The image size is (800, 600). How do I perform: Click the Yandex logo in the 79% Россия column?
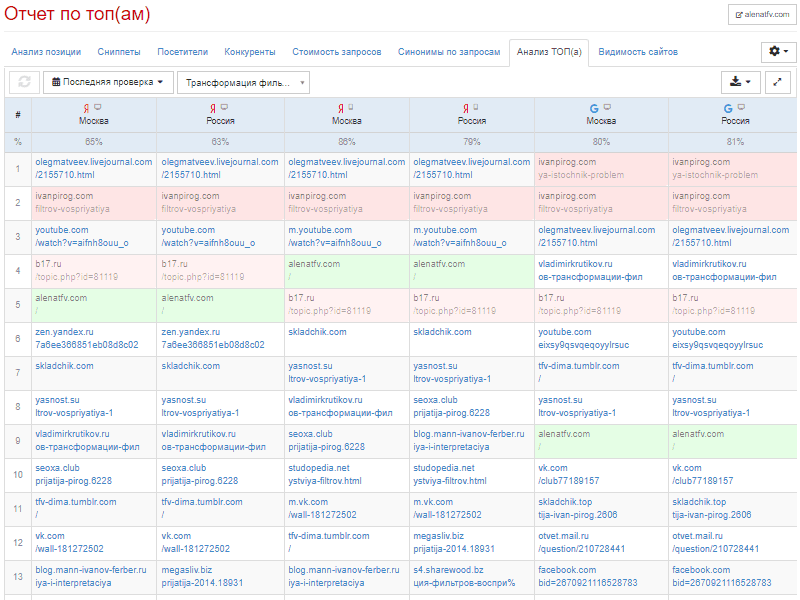[466, 108]
